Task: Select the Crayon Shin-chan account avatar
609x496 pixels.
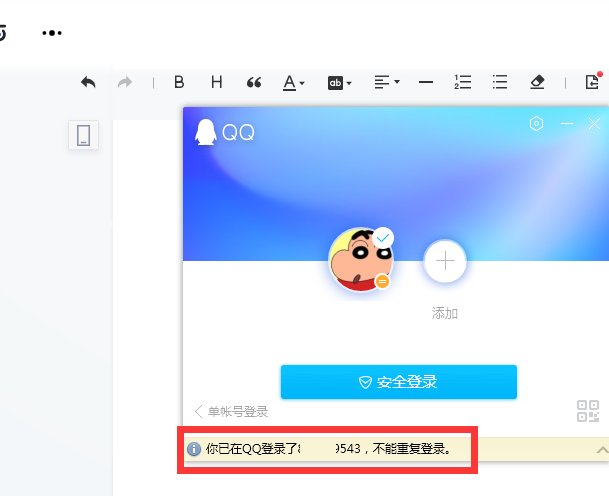Action: (x=360, y=259)
